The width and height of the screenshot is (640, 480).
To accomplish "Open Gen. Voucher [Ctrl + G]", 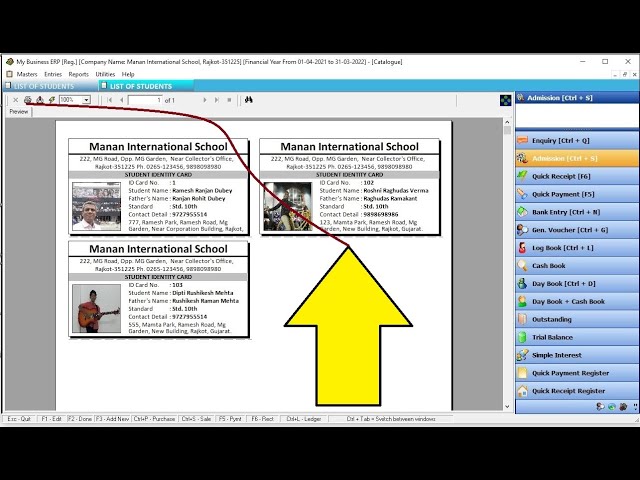I will coord(577,230).
